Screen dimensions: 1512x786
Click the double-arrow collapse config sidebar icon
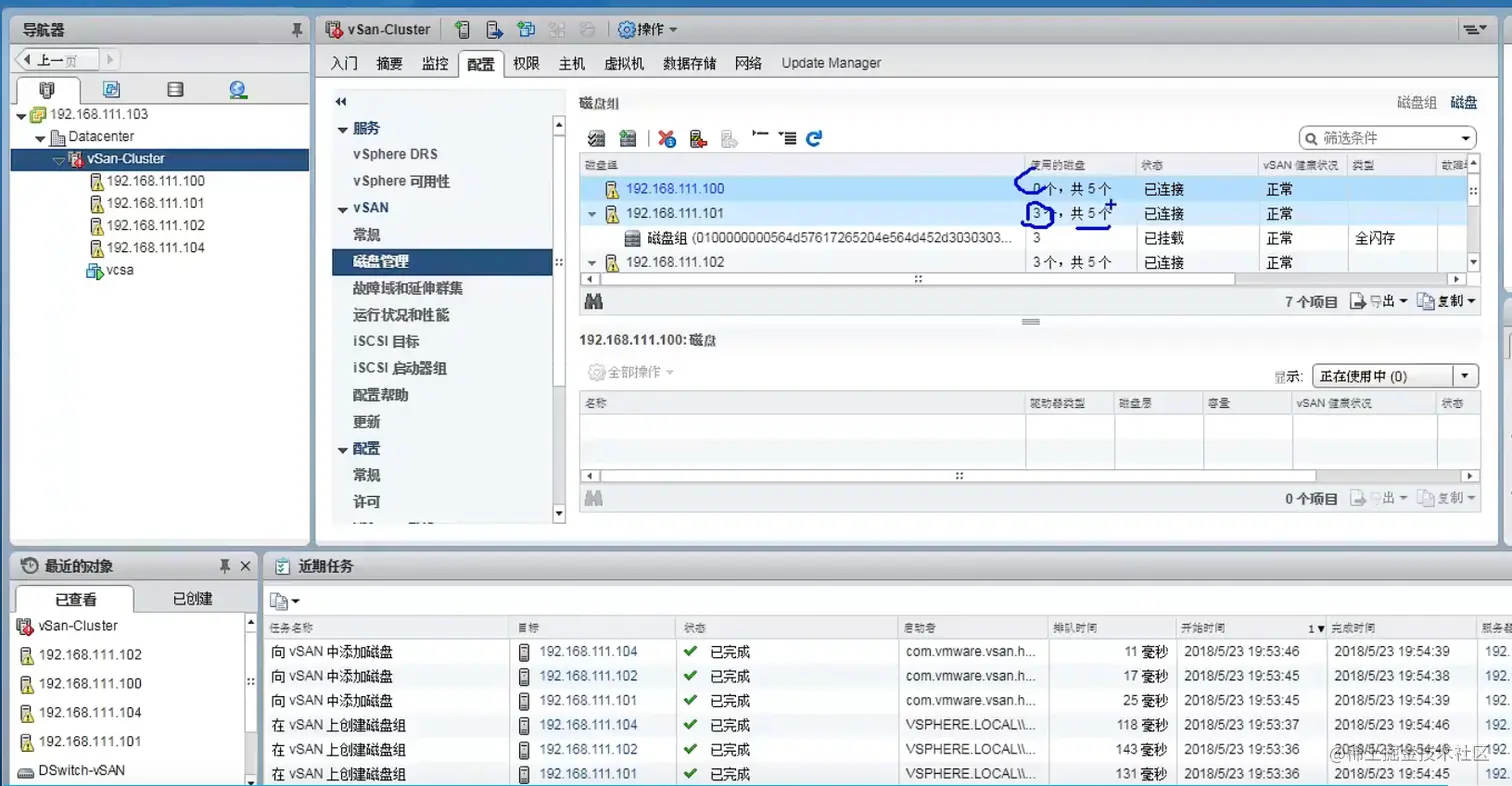(x=341, y=102)
